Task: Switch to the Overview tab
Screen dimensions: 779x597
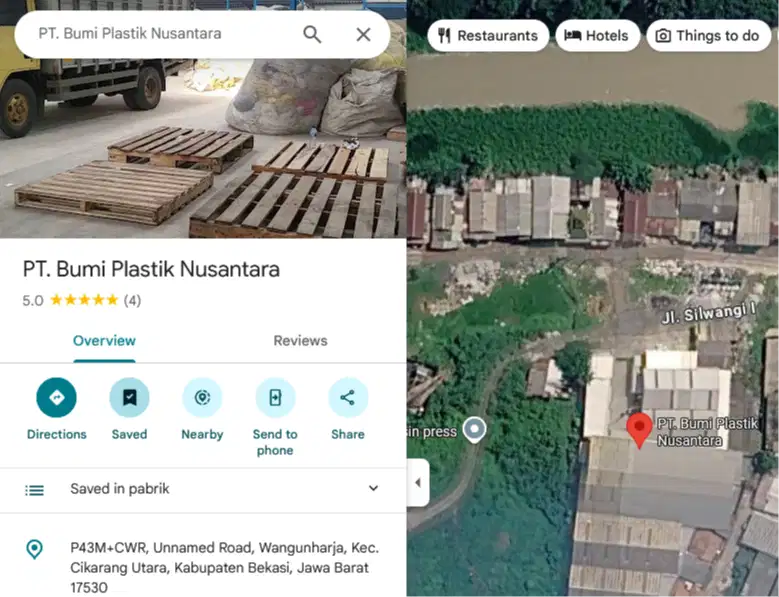Action: (x=104, y=341)
